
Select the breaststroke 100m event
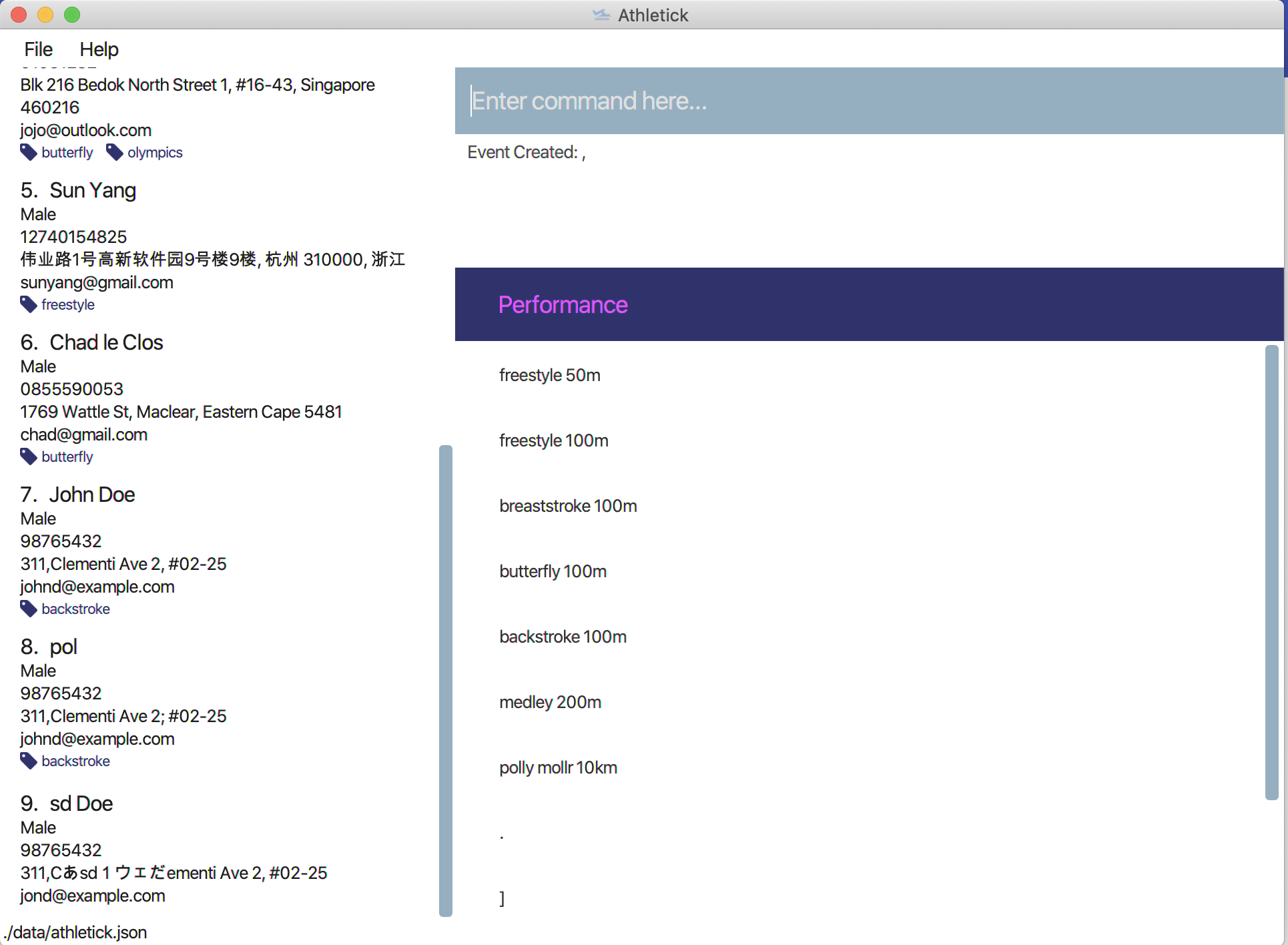click(x=568, y=506)
